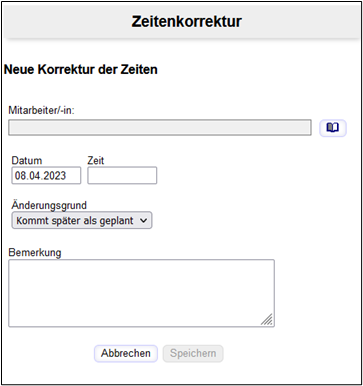
Task: Click the Datum label
Action: click(27, 160)
